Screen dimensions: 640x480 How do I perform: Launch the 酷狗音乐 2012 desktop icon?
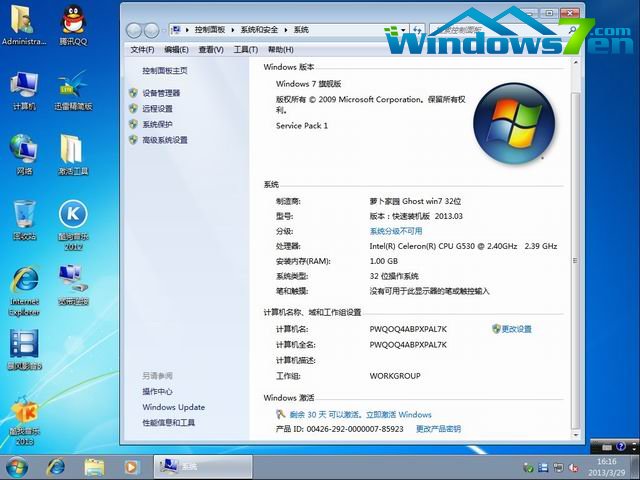[x=73, y=224]
